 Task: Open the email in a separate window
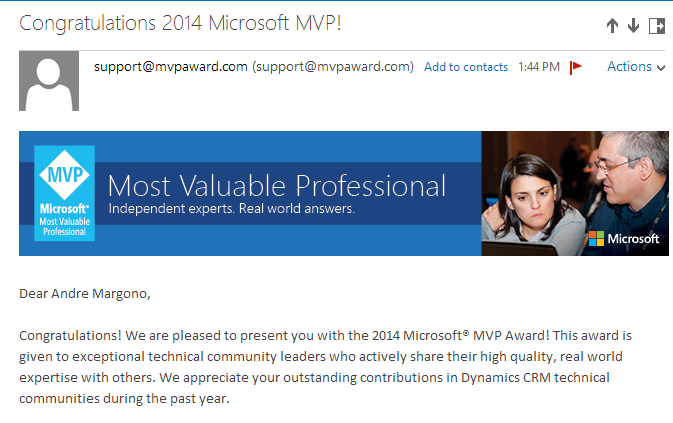tap(656, 26)
